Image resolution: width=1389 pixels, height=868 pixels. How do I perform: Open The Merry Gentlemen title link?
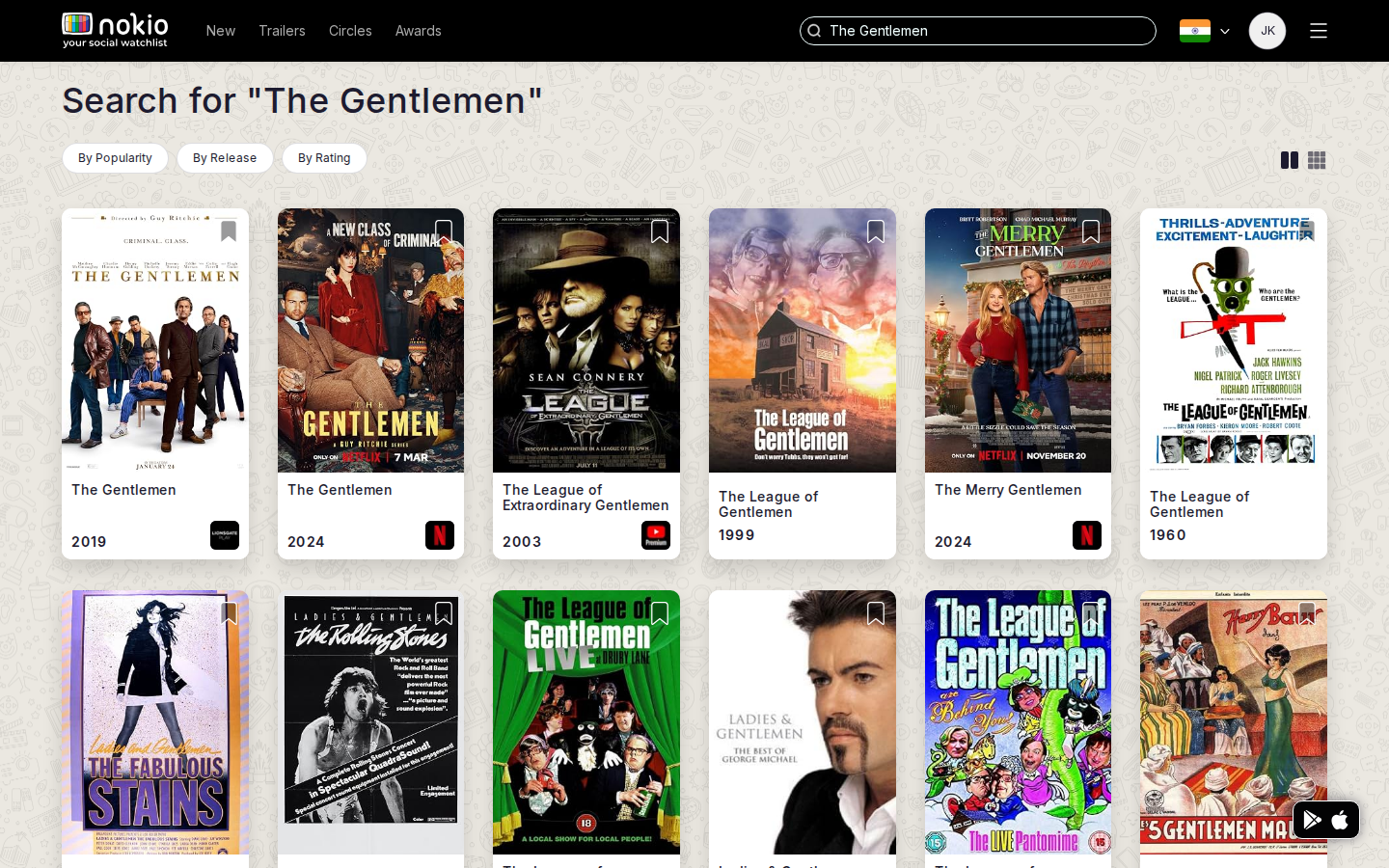(x=1008, y=490)
